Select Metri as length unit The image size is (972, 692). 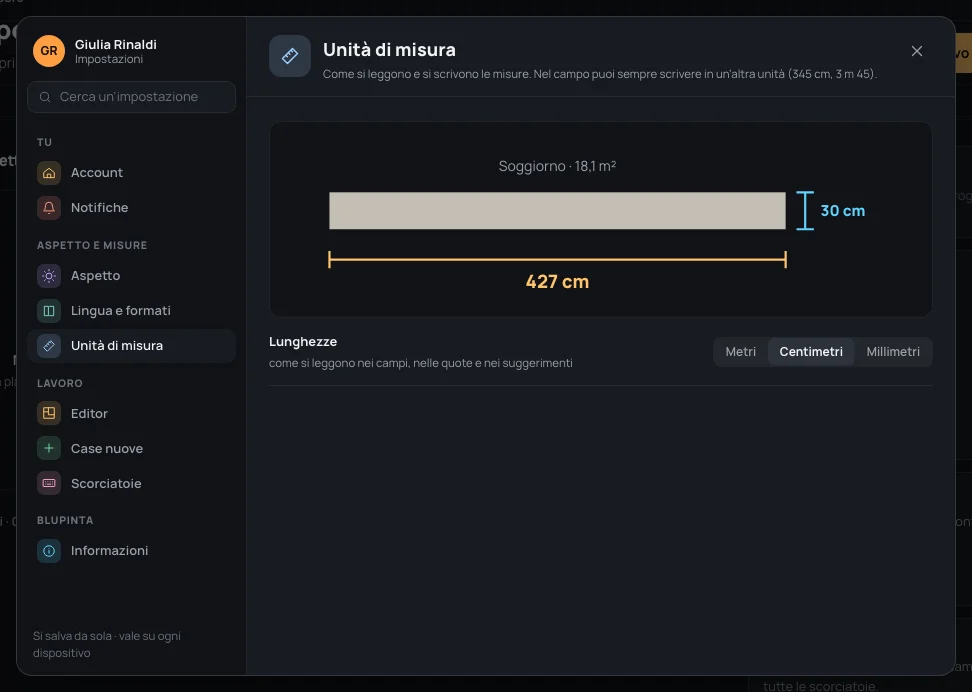click(x=741, y=352)
